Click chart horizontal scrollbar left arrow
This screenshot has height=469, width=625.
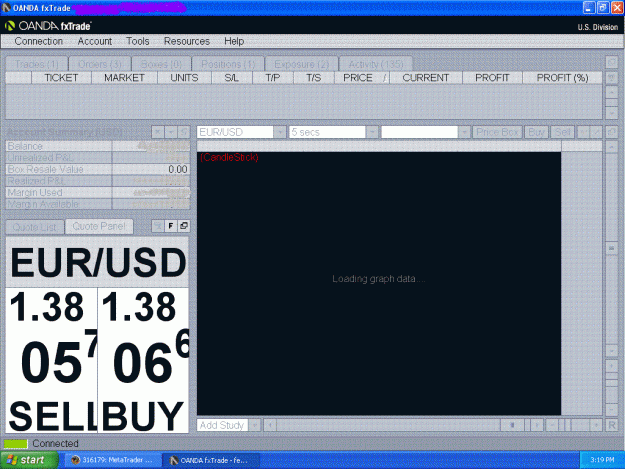tap(270, 425)
